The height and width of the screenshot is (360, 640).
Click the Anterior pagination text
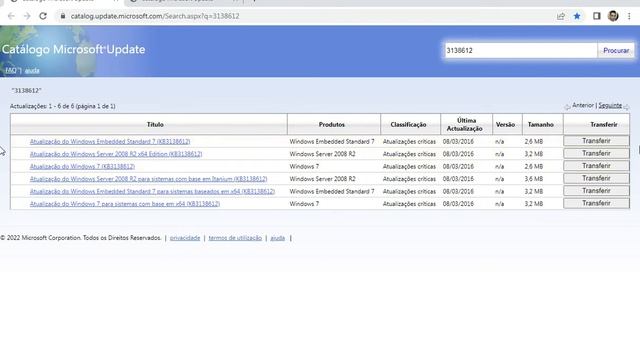click(583, 105)
